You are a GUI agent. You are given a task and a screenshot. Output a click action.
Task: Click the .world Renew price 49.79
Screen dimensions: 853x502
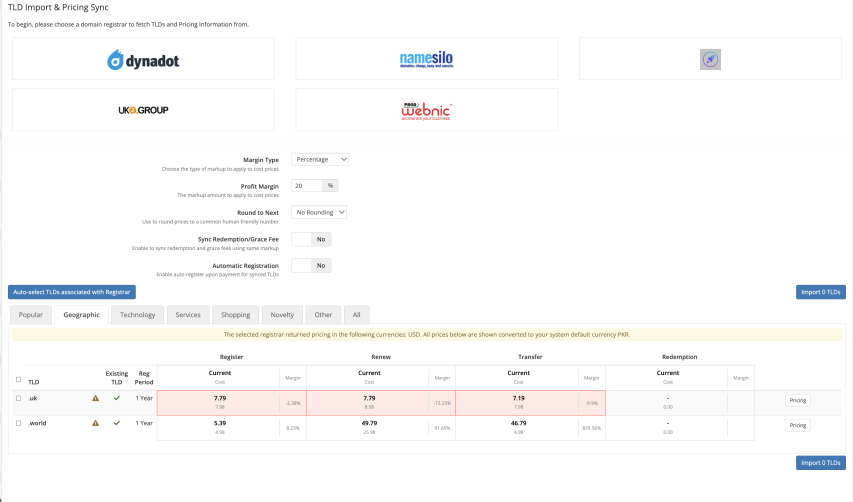tap(369, 423)
